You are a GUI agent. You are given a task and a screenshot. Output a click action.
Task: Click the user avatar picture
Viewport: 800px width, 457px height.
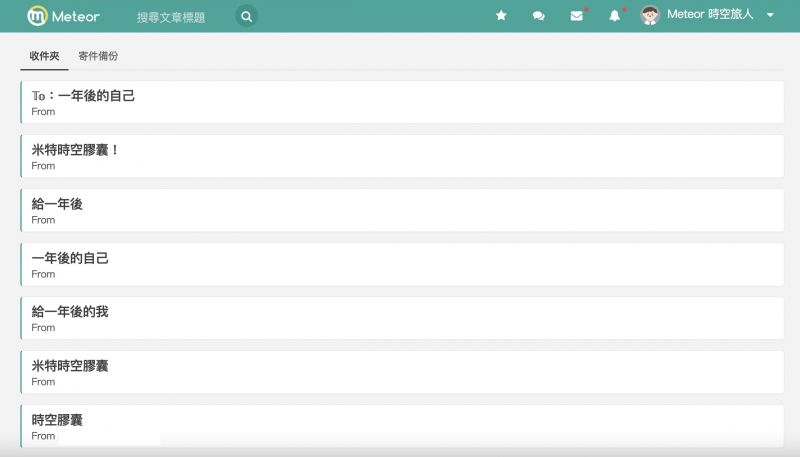click(650, 16)
